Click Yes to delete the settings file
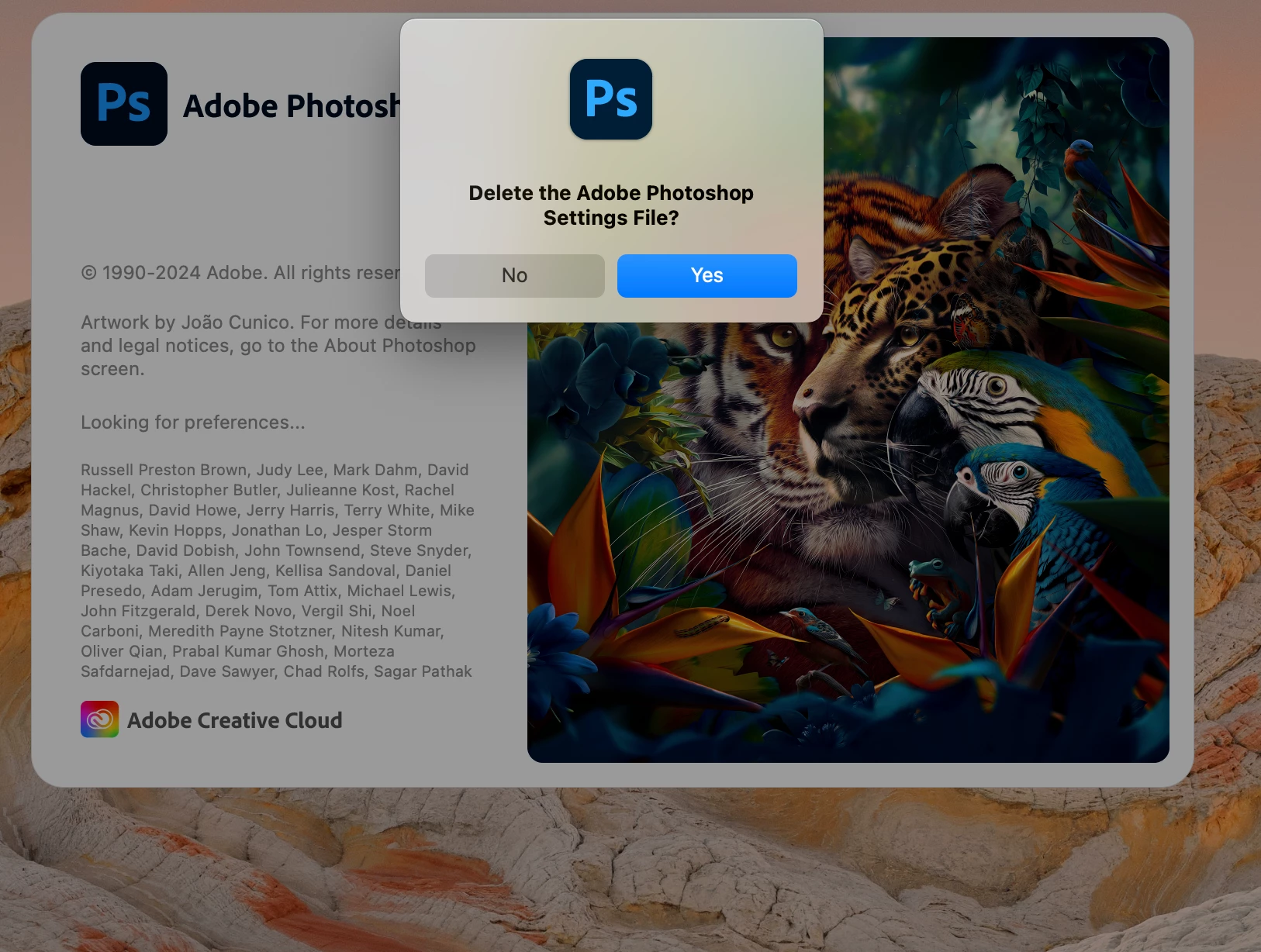The width and height of the screenshot is (1261, 952). 707,276
